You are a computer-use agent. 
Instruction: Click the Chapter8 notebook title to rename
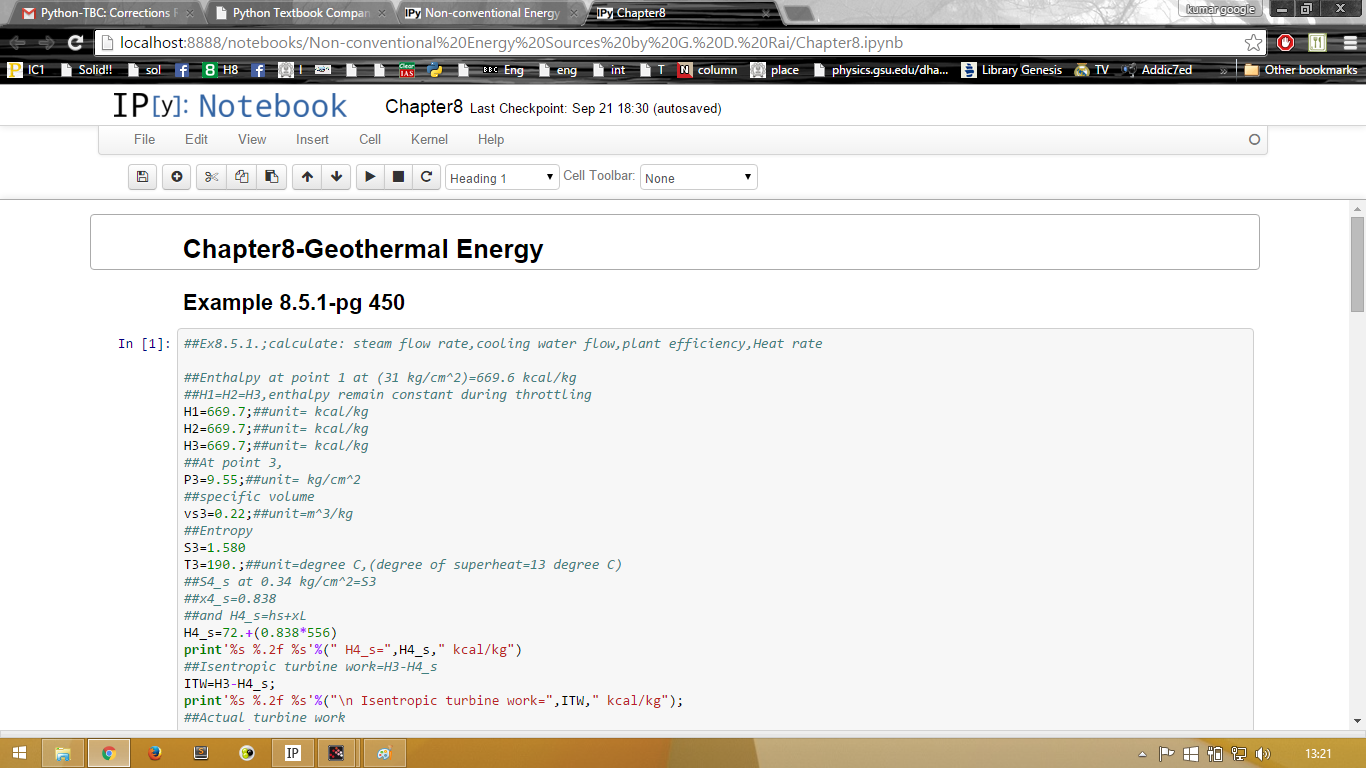tap(424, 107)
